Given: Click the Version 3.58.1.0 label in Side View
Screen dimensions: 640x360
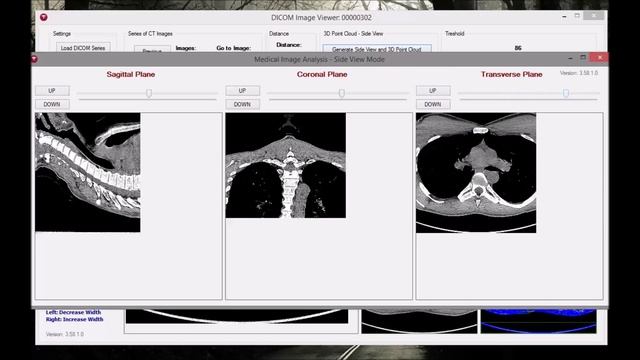Looking at the screenshot, I should 579,73.
